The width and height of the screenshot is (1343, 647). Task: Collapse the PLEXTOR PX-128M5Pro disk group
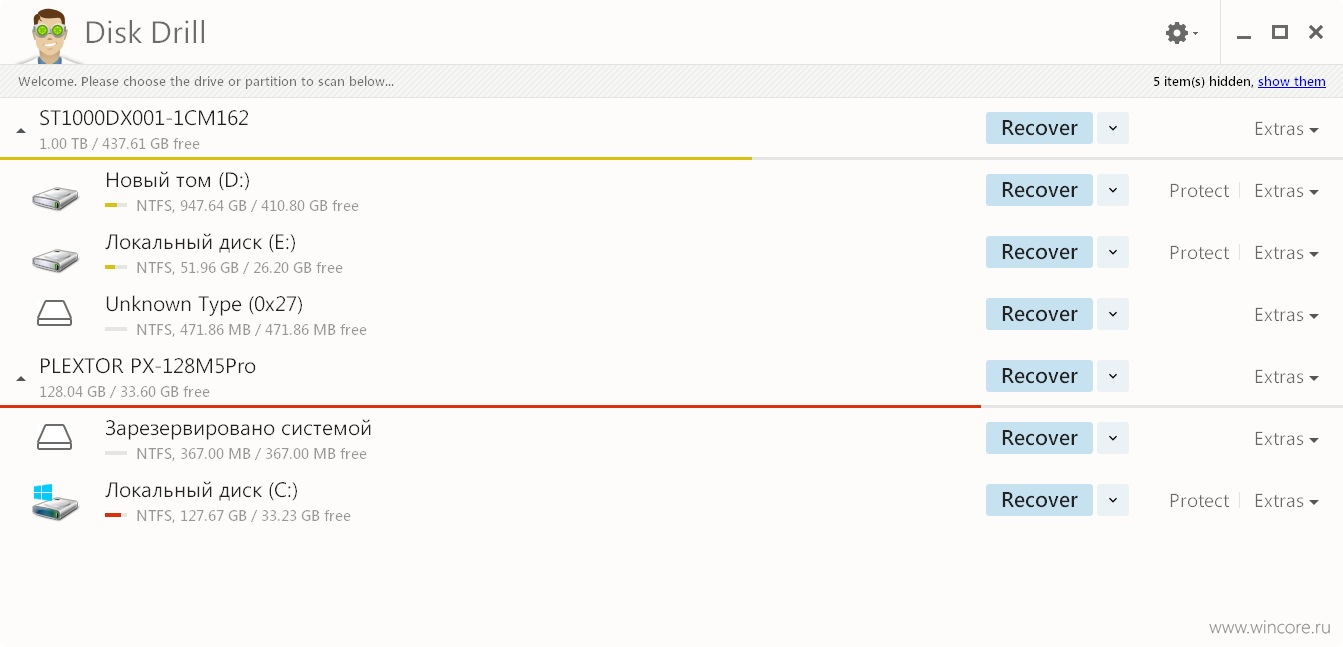tap(21, 379)
